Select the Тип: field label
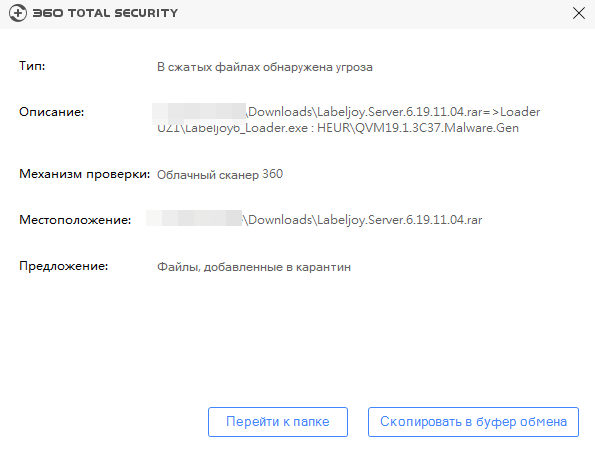This screenshot has width=595, height=455. click(32, 66)
